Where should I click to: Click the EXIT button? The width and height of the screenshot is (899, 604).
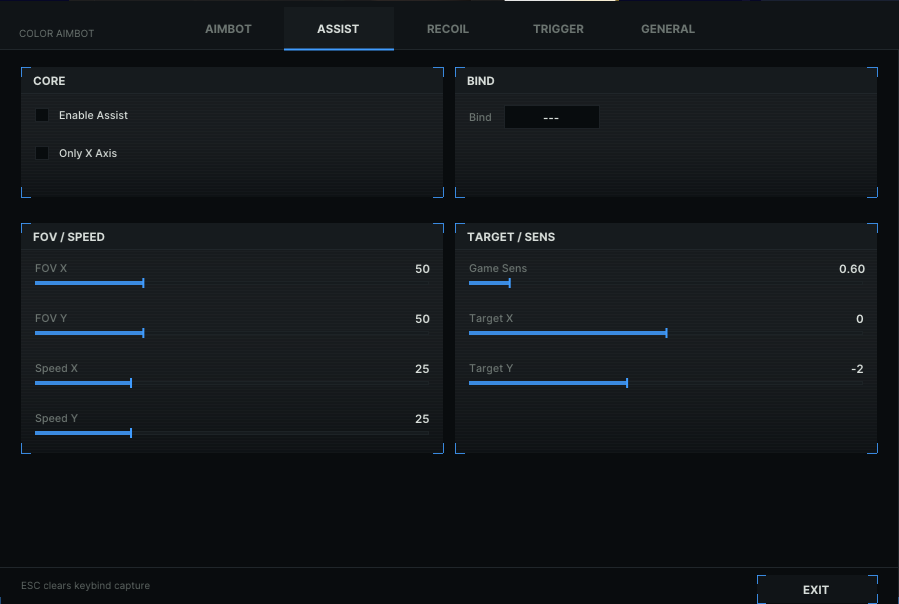click(x=817, y=590)
